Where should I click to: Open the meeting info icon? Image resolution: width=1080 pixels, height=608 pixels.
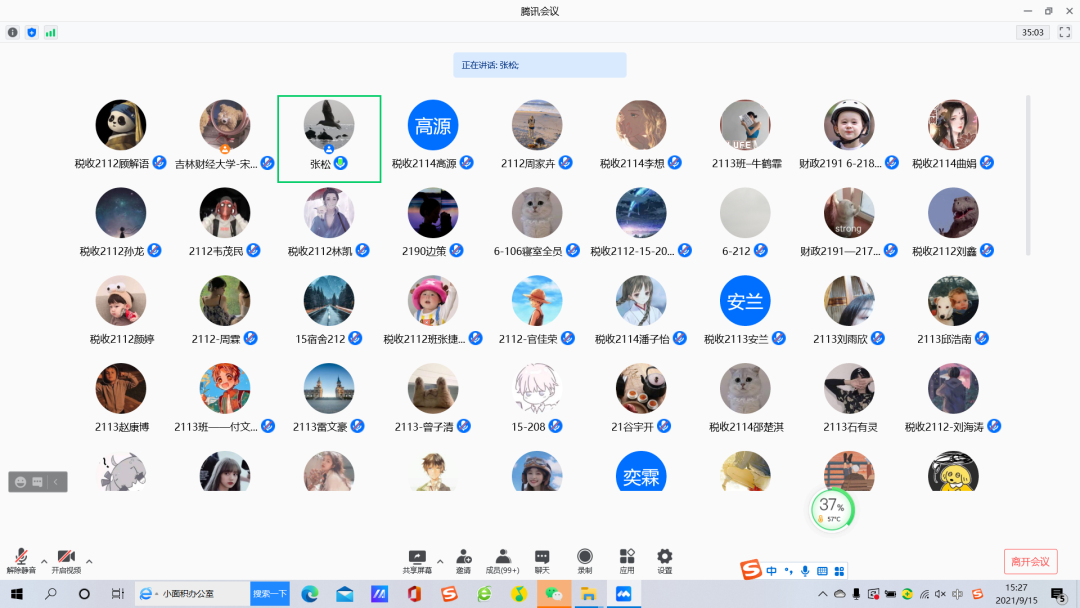(x=13, y=32)
